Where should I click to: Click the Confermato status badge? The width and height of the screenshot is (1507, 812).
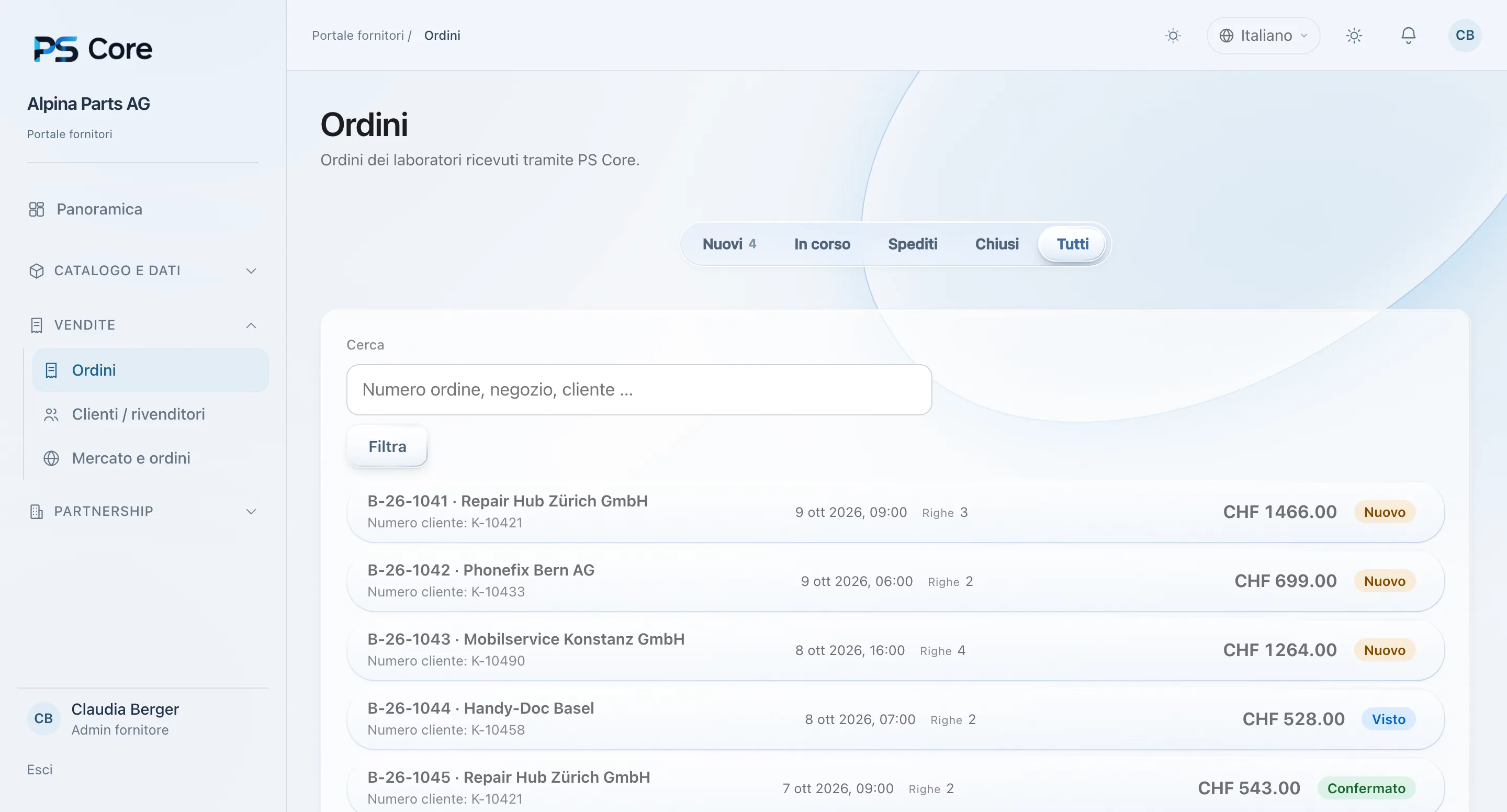tap(1366, 788)
